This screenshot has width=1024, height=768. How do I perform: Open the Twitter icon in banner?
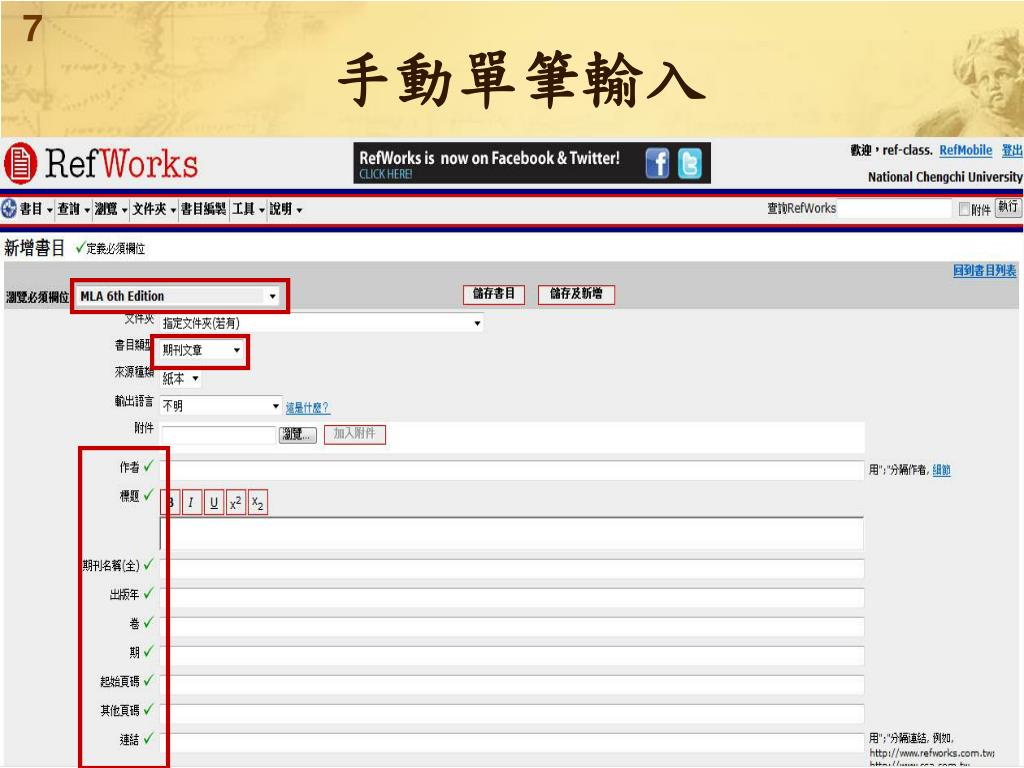pyautogui.click(x=690, y=163)
